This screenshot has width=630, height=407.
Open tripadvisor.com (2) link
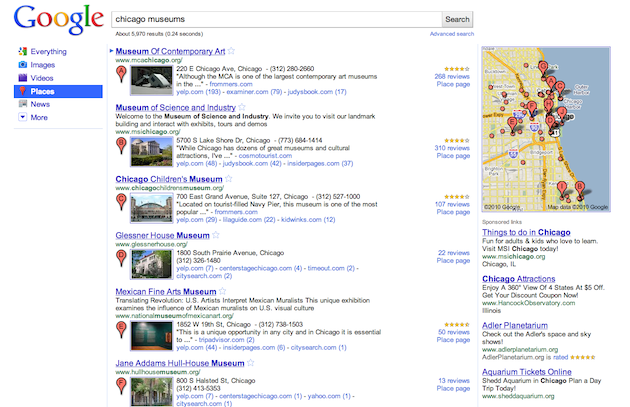[x=227, y=340]
